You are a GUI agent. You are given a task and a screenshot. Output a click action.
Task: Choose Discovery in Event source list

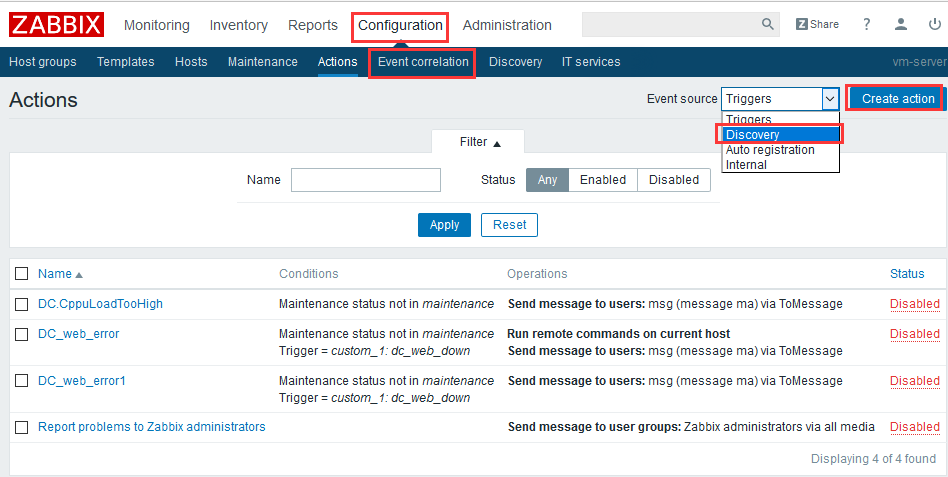(x=780, y=134)
